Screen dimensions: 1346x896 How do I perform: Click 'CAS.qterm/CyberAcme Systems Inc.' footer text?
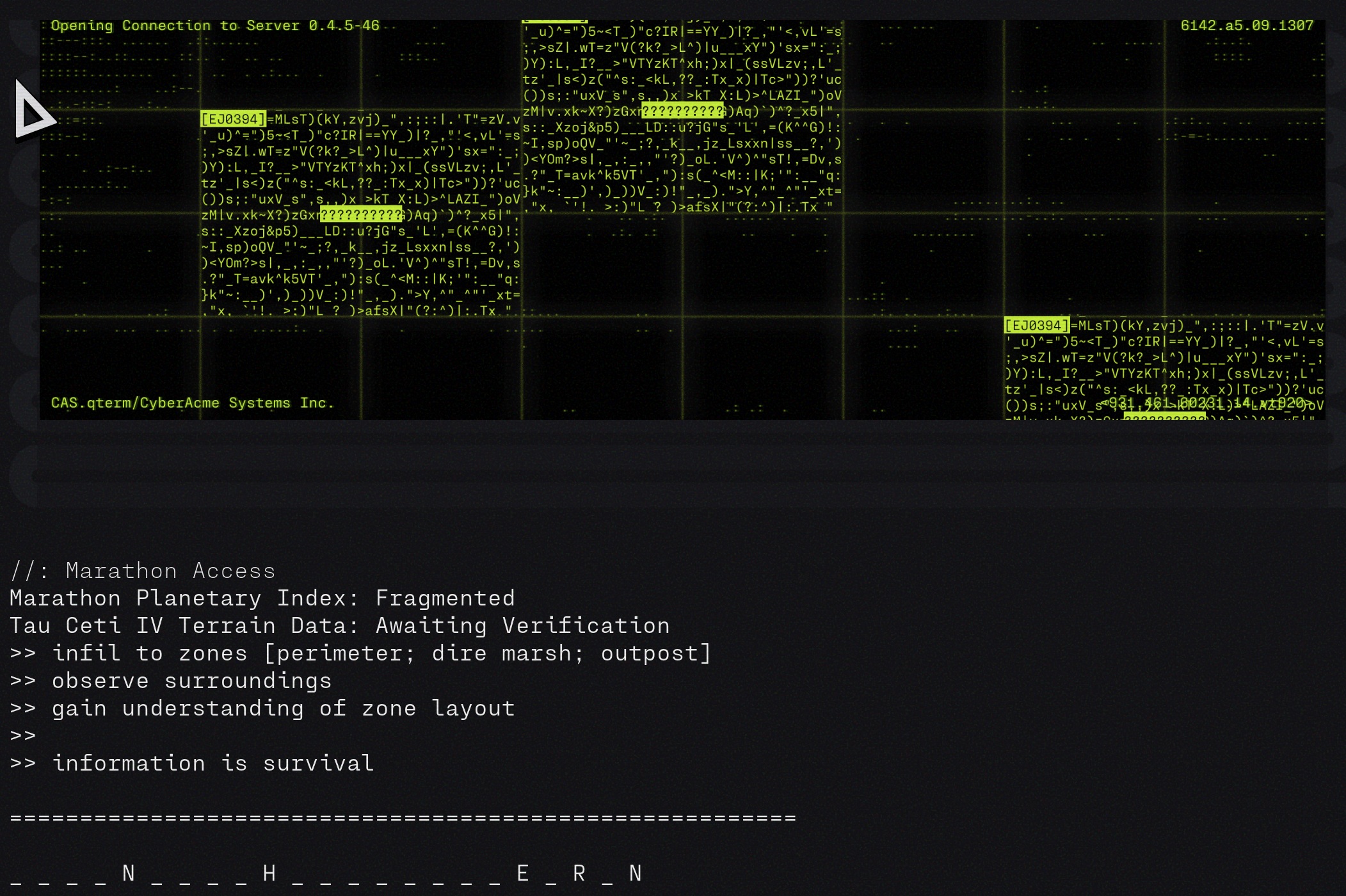pos(192,403)
